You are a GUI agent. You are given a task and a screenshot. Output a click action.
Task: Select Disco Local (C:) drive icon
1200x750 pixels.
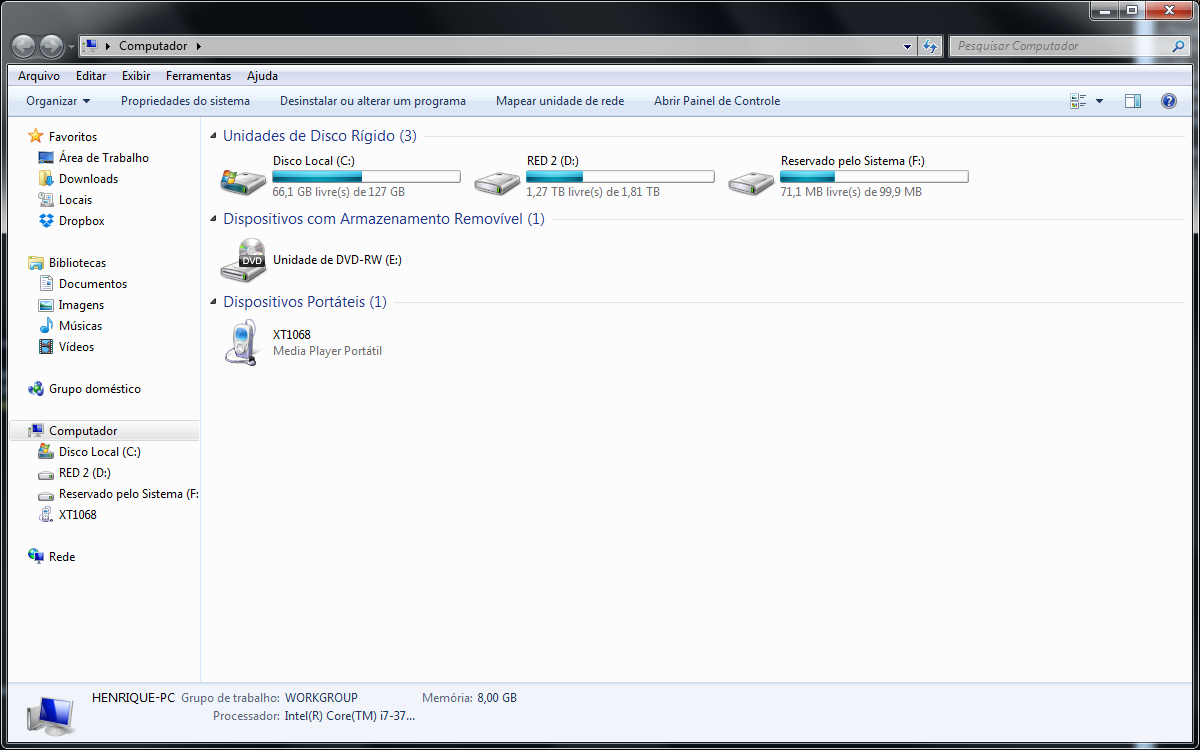coord(243,181)
